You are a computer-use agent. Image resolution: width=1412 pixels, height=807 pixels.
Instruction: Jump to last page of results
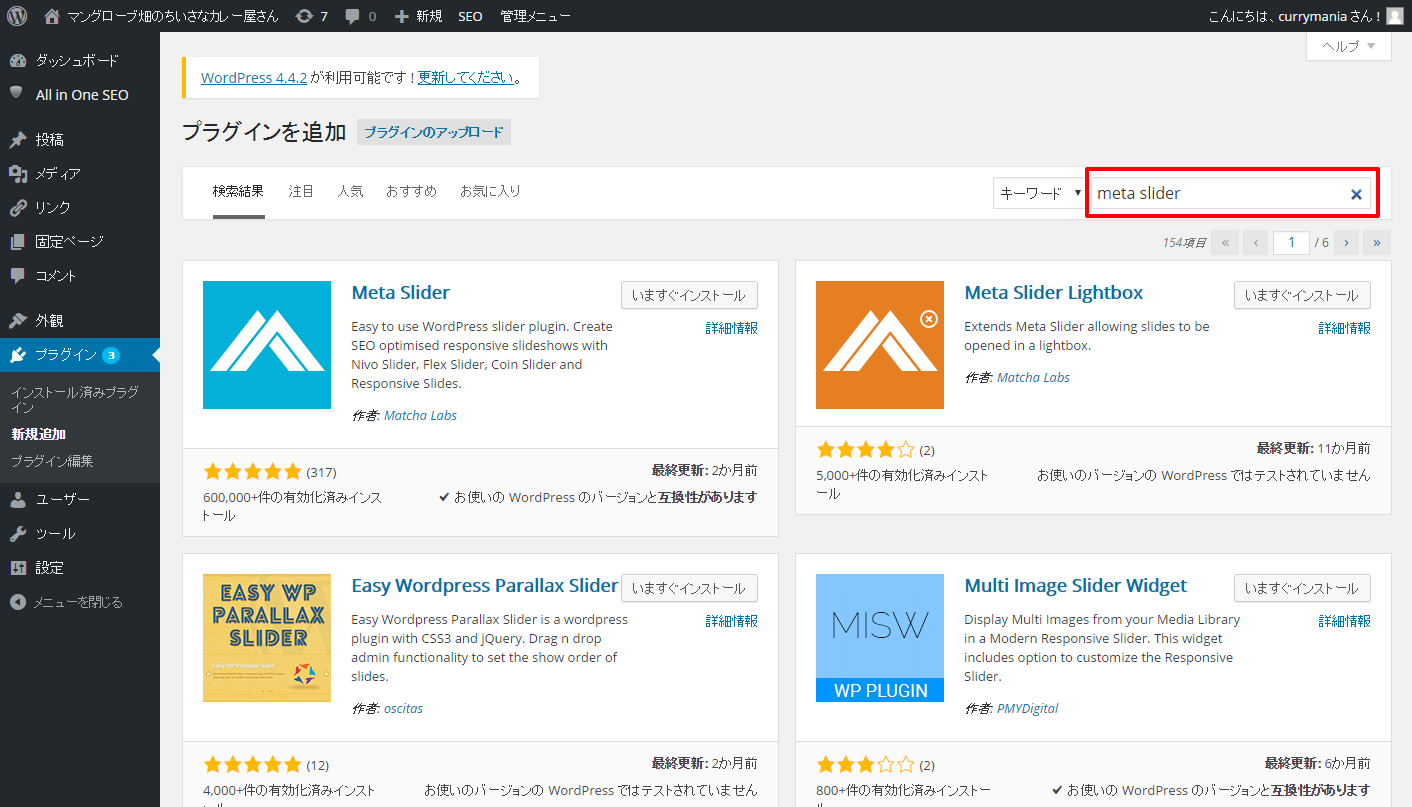1377,242
